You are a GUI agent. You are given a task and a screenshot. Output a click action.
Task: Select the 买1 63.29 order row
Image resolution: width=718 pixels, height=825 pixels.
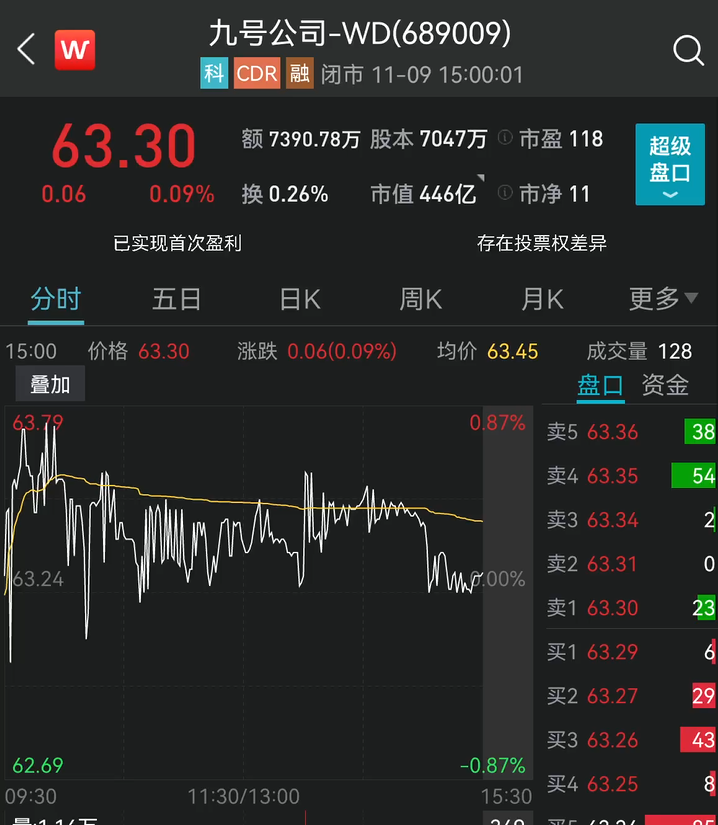coord(631,652)
